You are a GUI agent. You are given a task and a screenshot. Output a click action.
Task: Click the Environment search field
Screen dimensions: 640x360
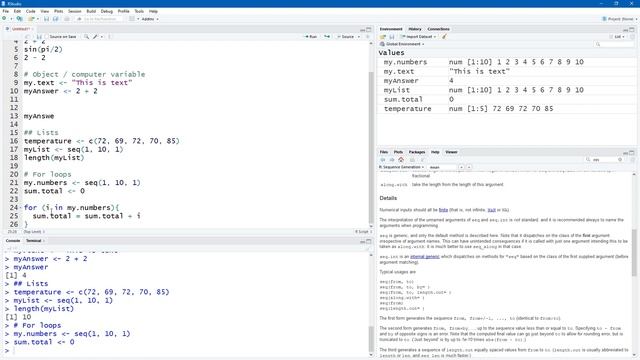[x=615, y=44]
